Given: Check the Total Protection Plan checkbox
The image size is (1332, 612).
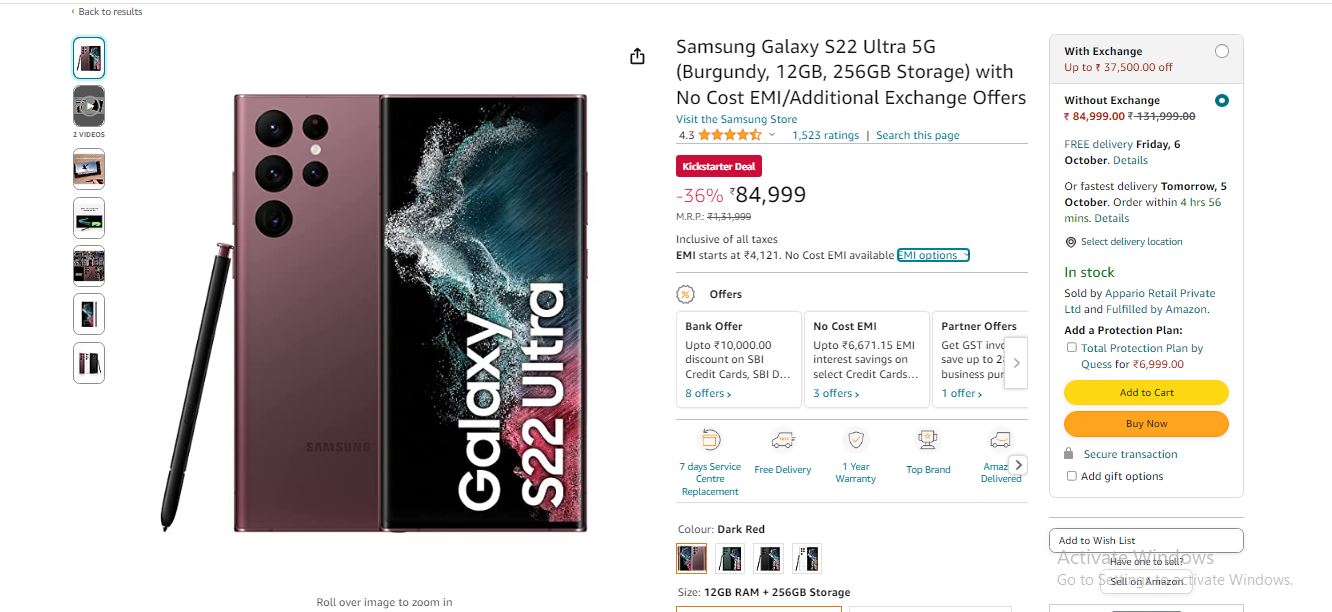Looking at the screenshot, I should point(1072,348).
